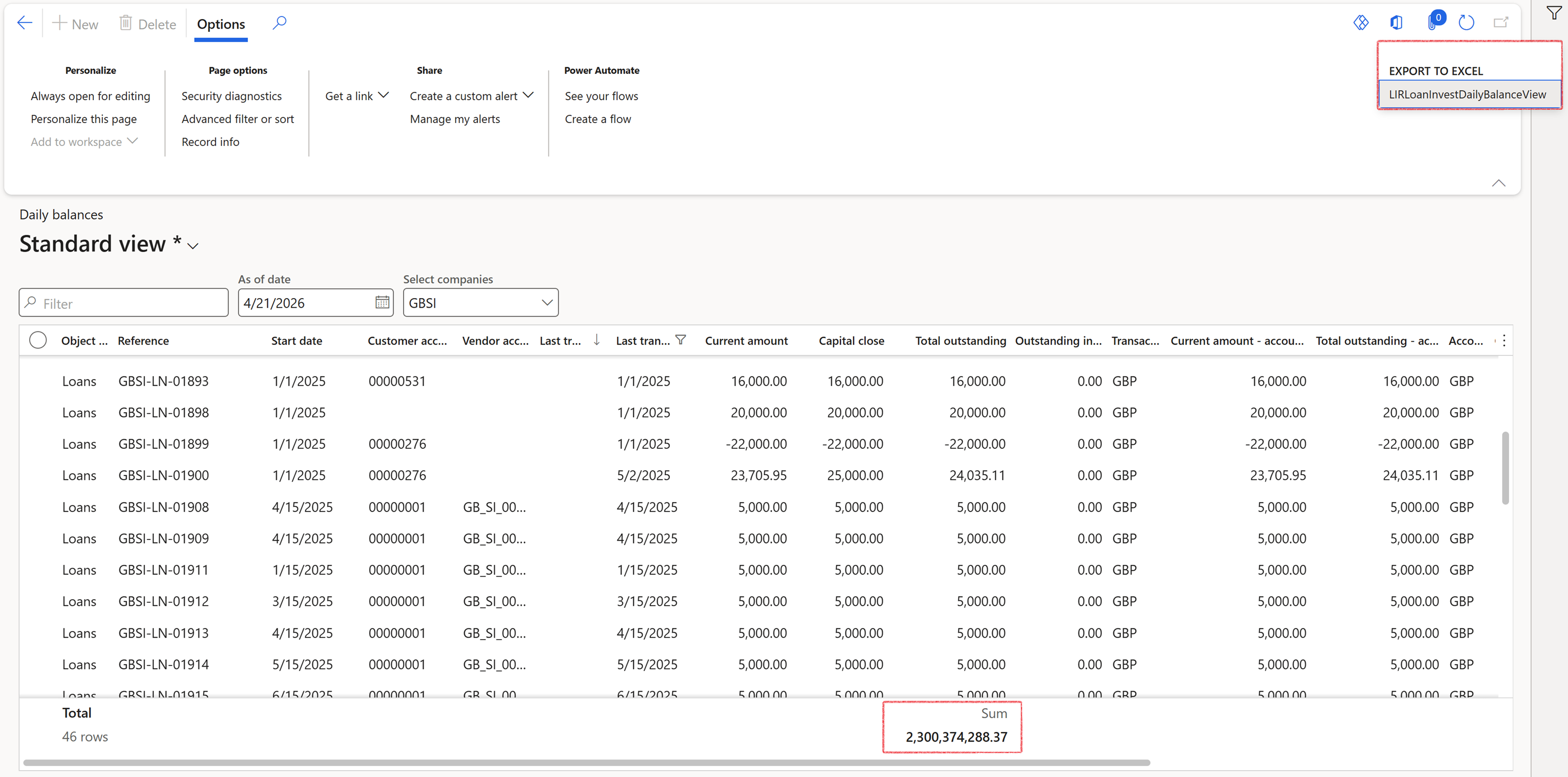
Task: Click the filter funnel on Last tran column
Action: tap(681, 340)
